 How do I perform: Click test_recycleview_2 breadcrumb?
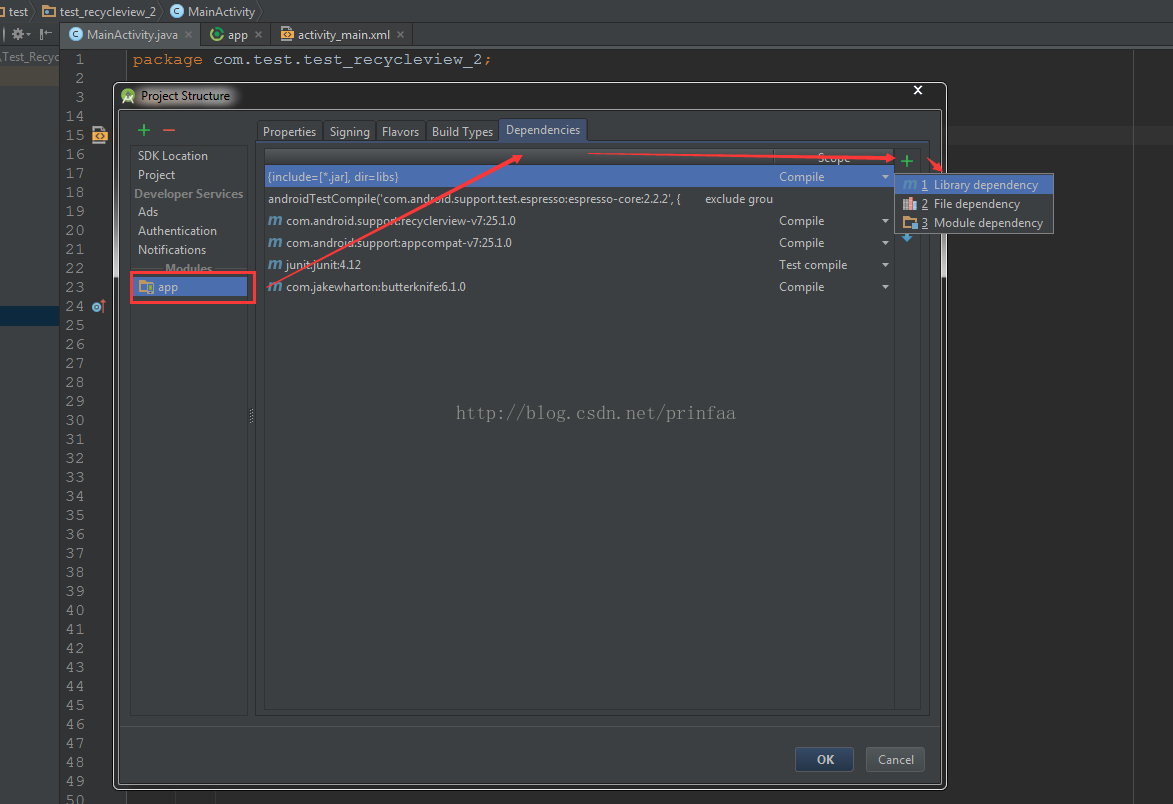(99, 11)
